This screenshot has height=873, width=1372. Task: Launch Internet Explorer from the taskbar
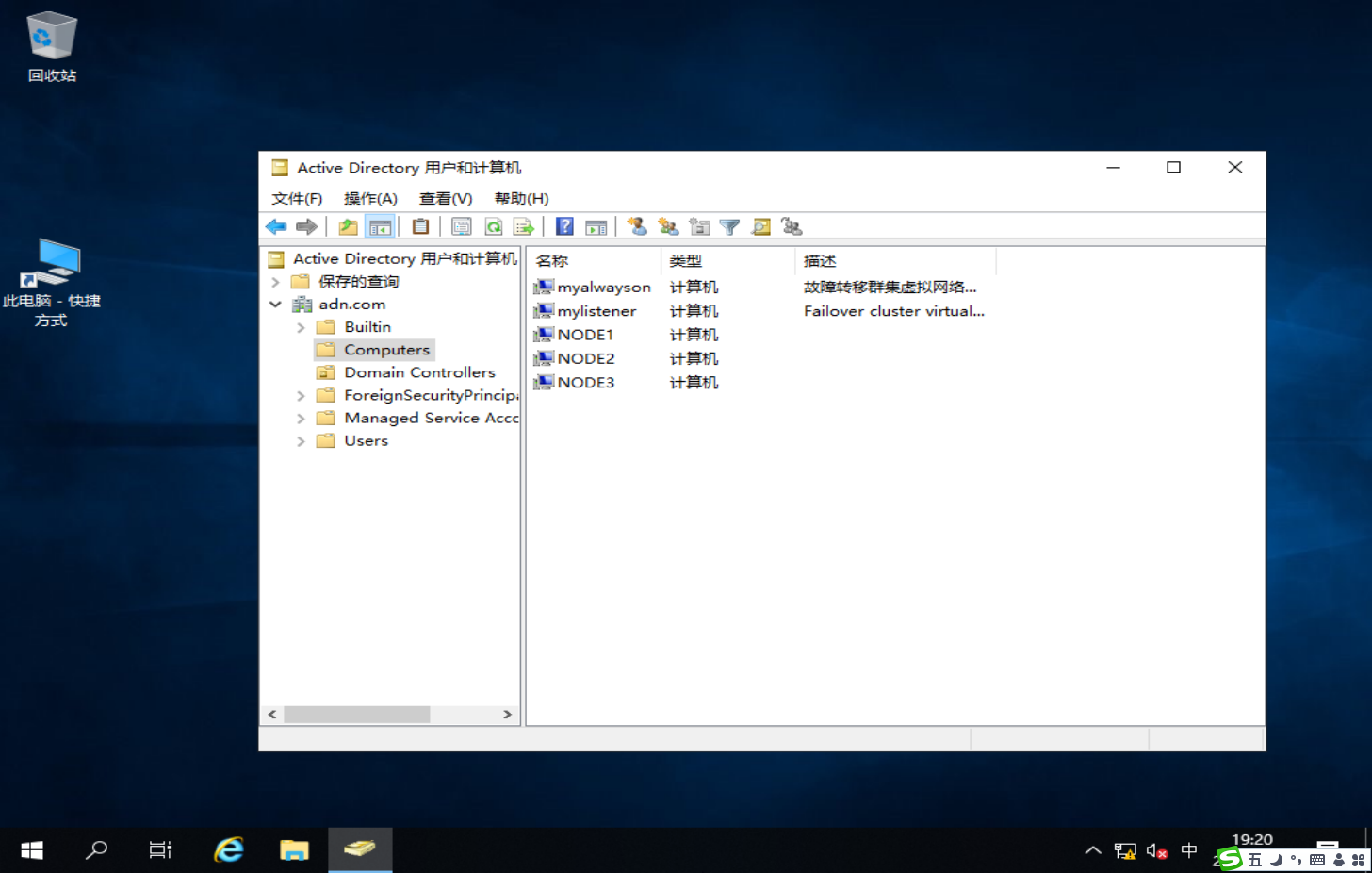click(x=229, y=850)
